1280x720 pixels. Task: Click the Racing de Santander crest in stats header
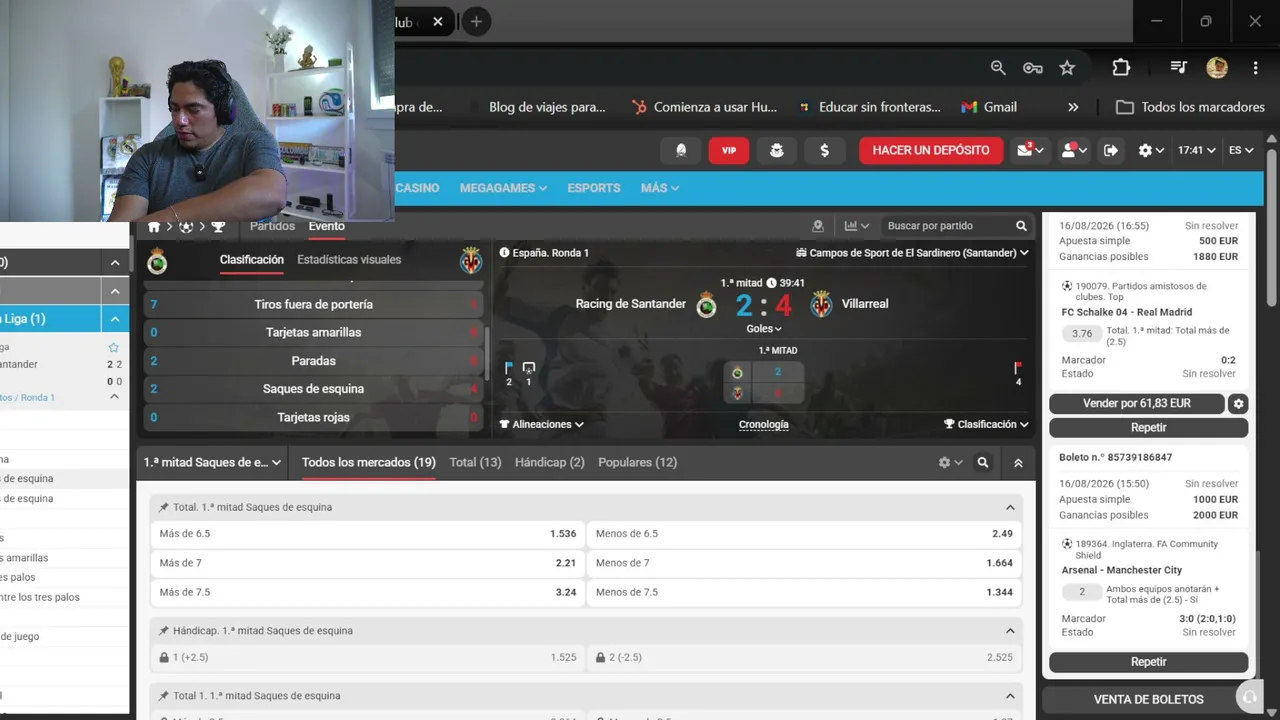[157, 261]
